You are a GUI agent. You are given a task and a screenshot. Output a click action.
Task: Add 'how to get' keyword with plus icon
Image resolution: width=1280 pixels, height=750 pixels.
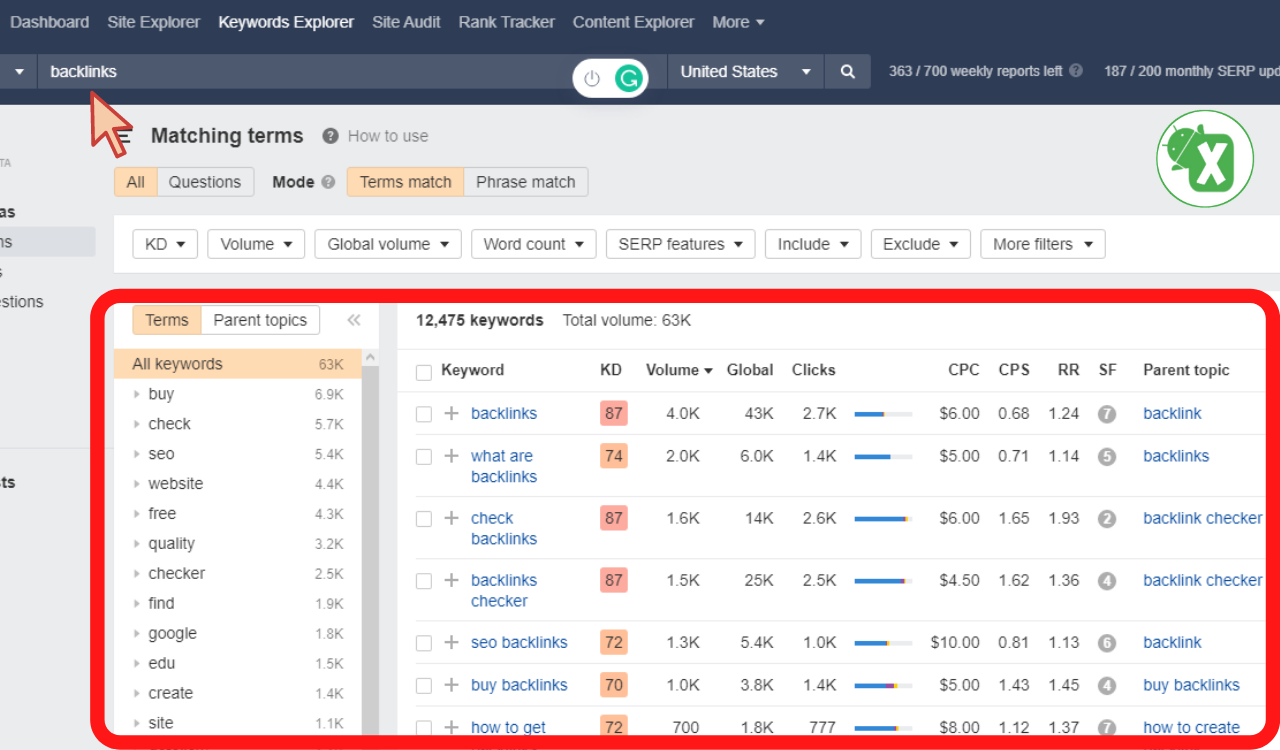pyautogui.click(x=451, y=727)
